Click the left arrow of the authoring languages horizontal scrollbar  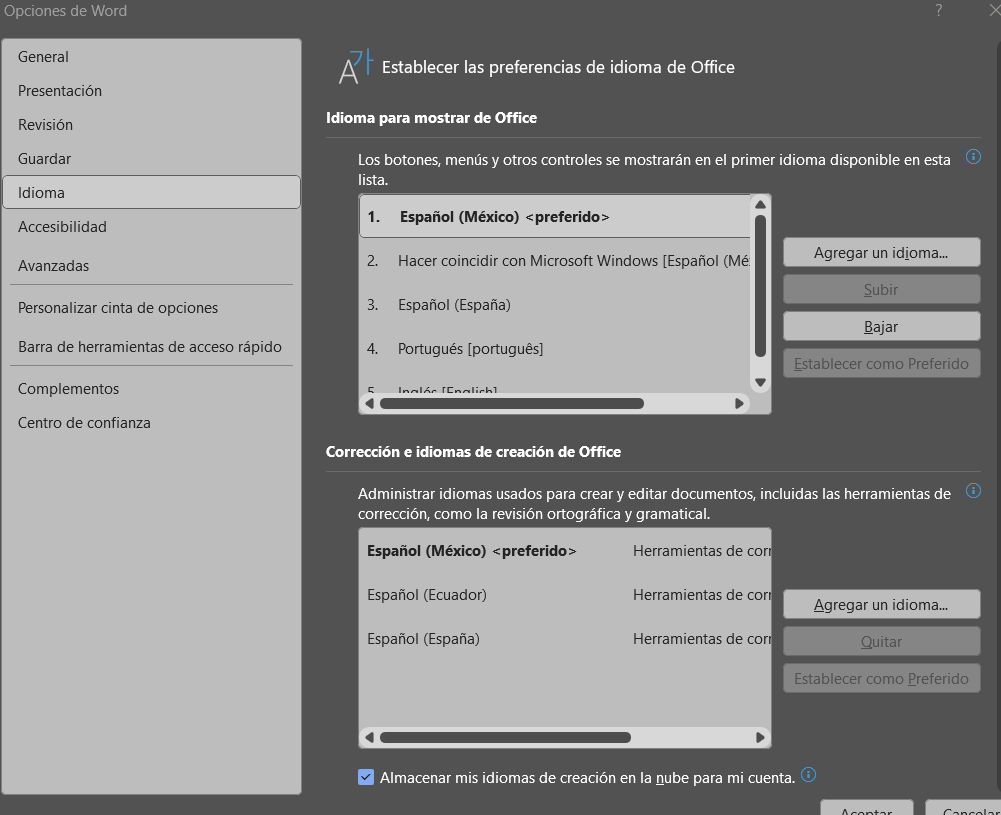pos(369,737)
